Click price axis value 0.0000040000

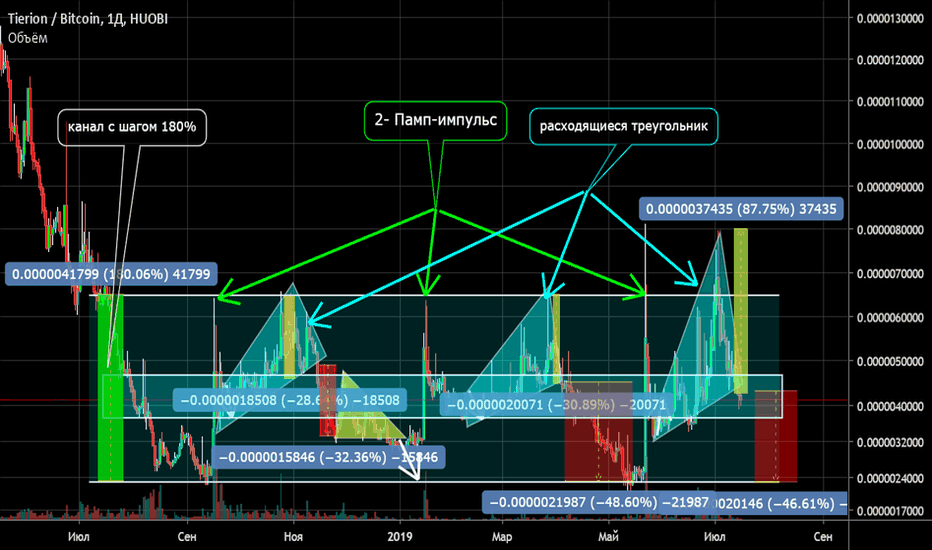pyautogui.click(x=890, y=406)
